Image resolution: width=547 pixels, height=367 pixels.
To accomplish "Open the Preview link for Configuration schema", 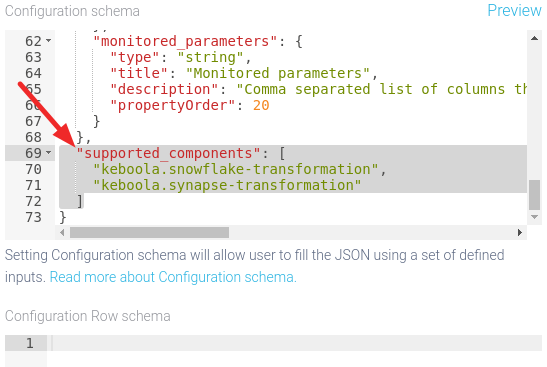I will pos(514,10).
